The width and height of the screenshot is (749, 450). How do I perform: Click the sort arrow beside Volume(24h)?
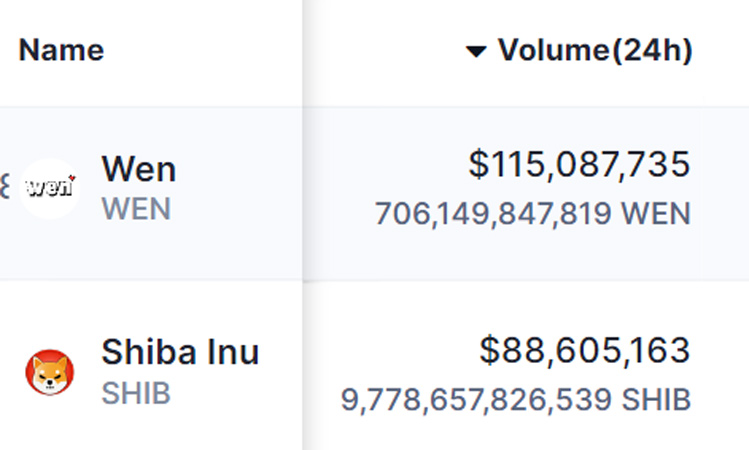point(476,51)
